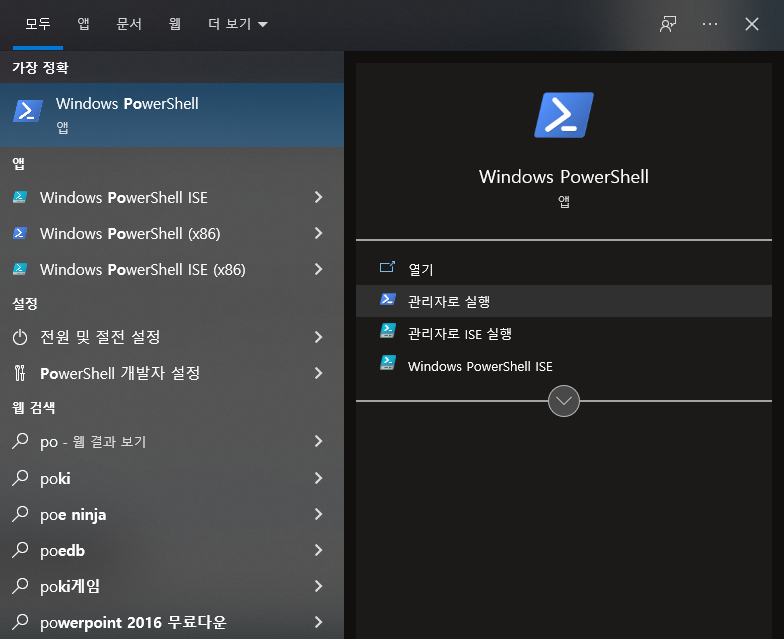This screenshot has height=639, width=784.
Task: Click the Windows PowerShell ISE app icon
Action: click(20, 197)
